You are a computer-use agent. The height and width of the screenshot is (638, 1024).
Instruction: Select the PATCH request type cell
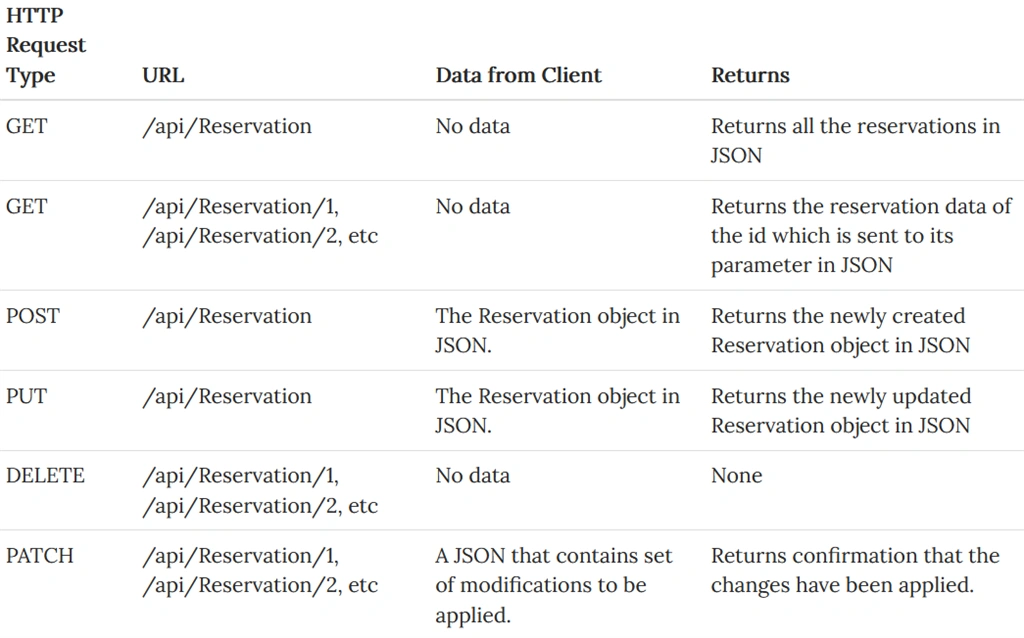click(x=40, y=556)
